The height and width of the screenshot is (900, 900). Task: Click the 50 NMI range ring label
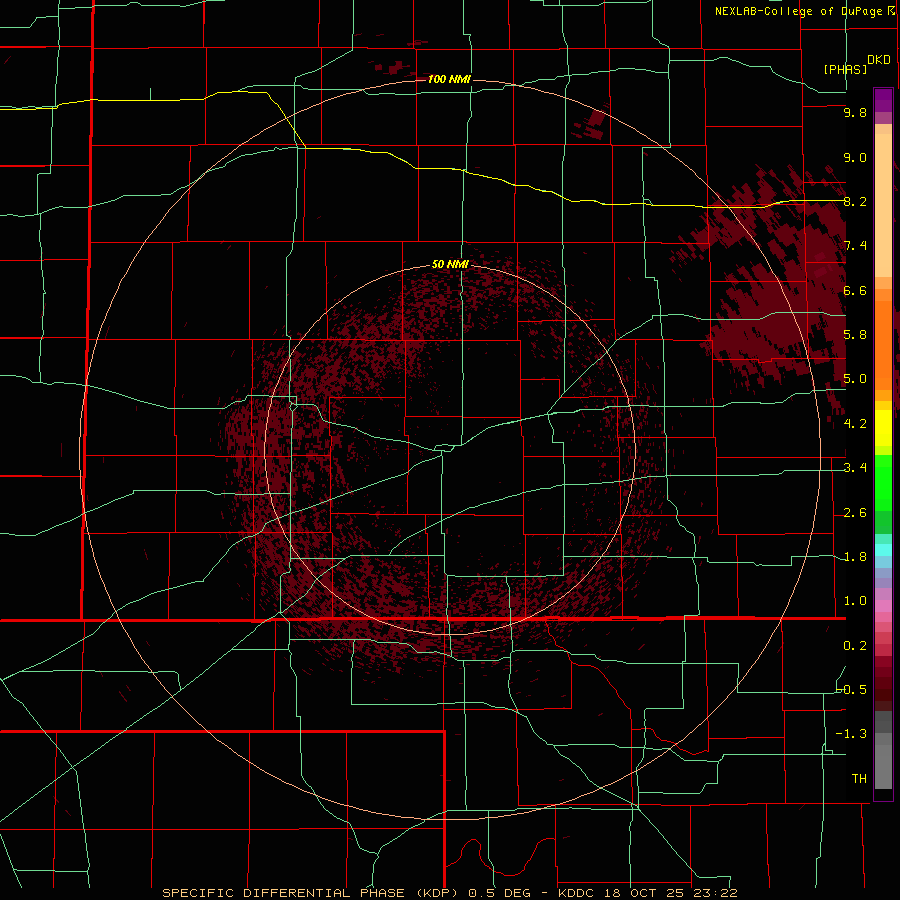[451, 264]
